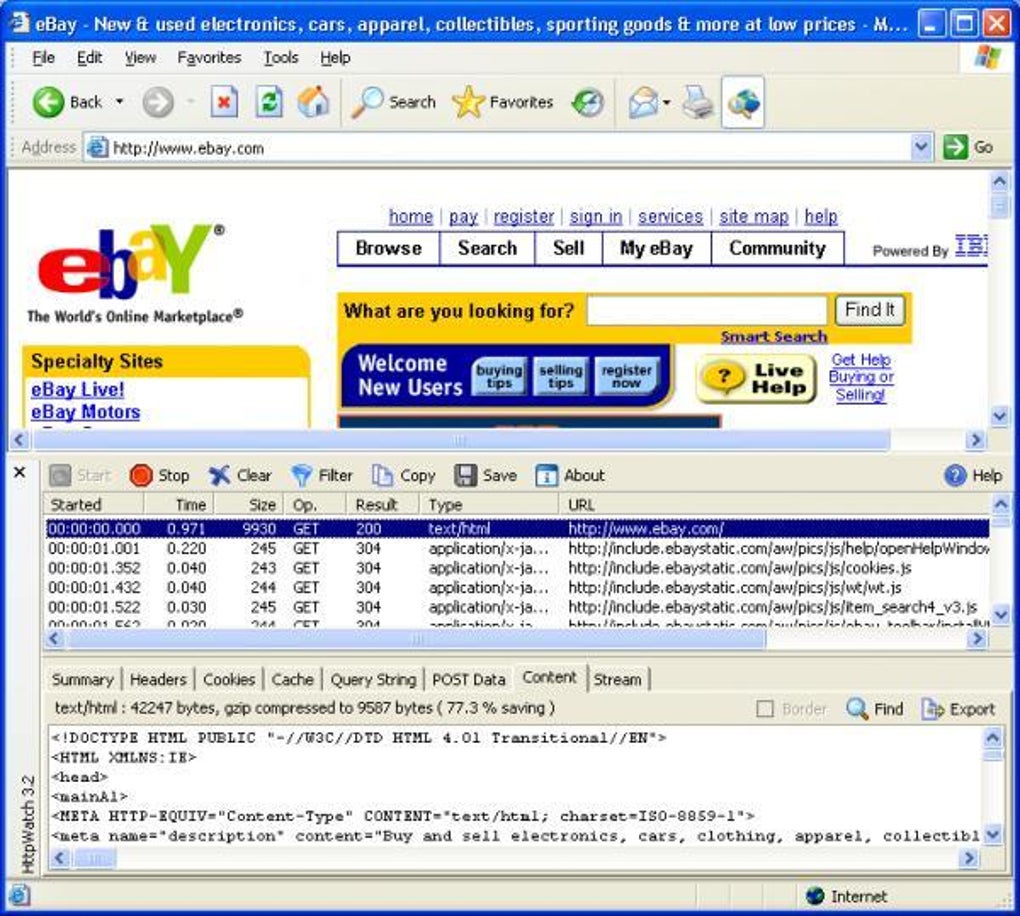The image size is (1020, 916).
Task: Open the Help menu in menu bar
Action: click(335, 58)
